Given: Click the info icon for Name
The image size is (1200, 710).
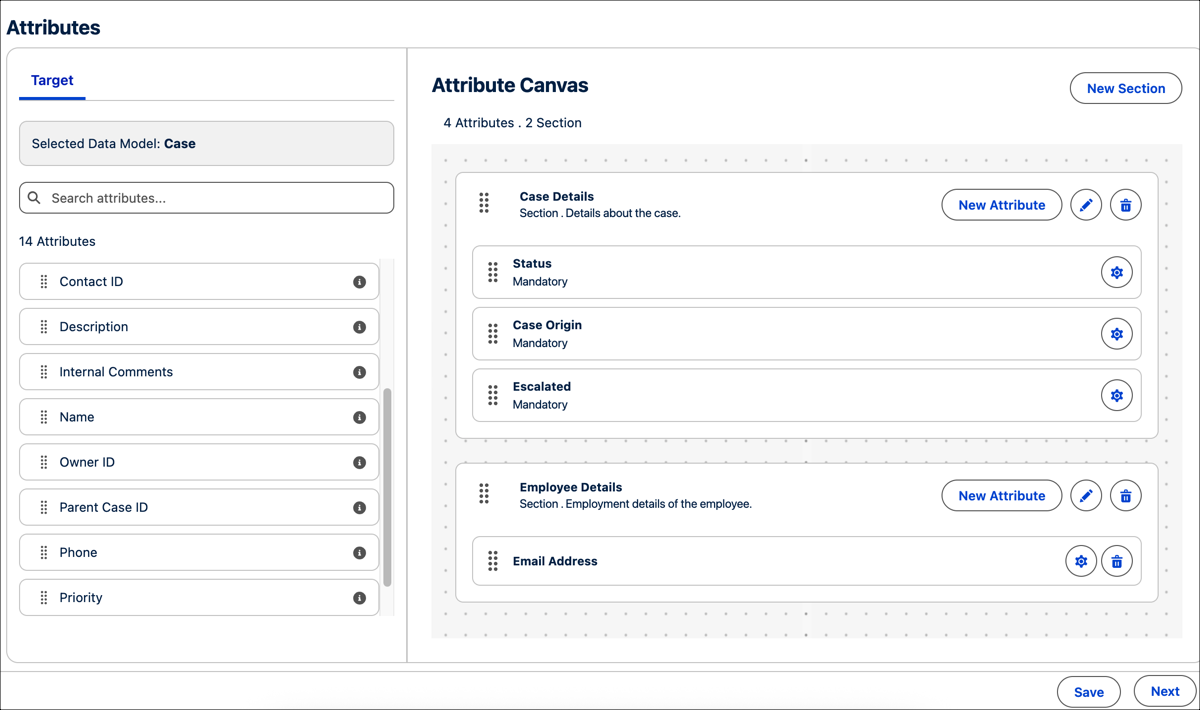Looking at the screenshot, I should tap(359, 417).
